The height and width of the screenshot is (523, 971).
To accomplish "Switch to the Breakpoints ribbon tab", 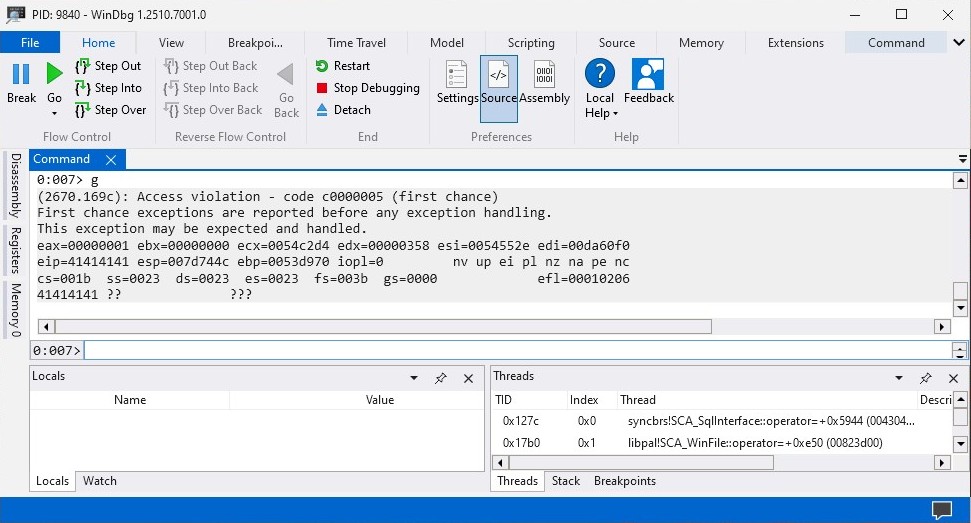I will pos(255,43).
